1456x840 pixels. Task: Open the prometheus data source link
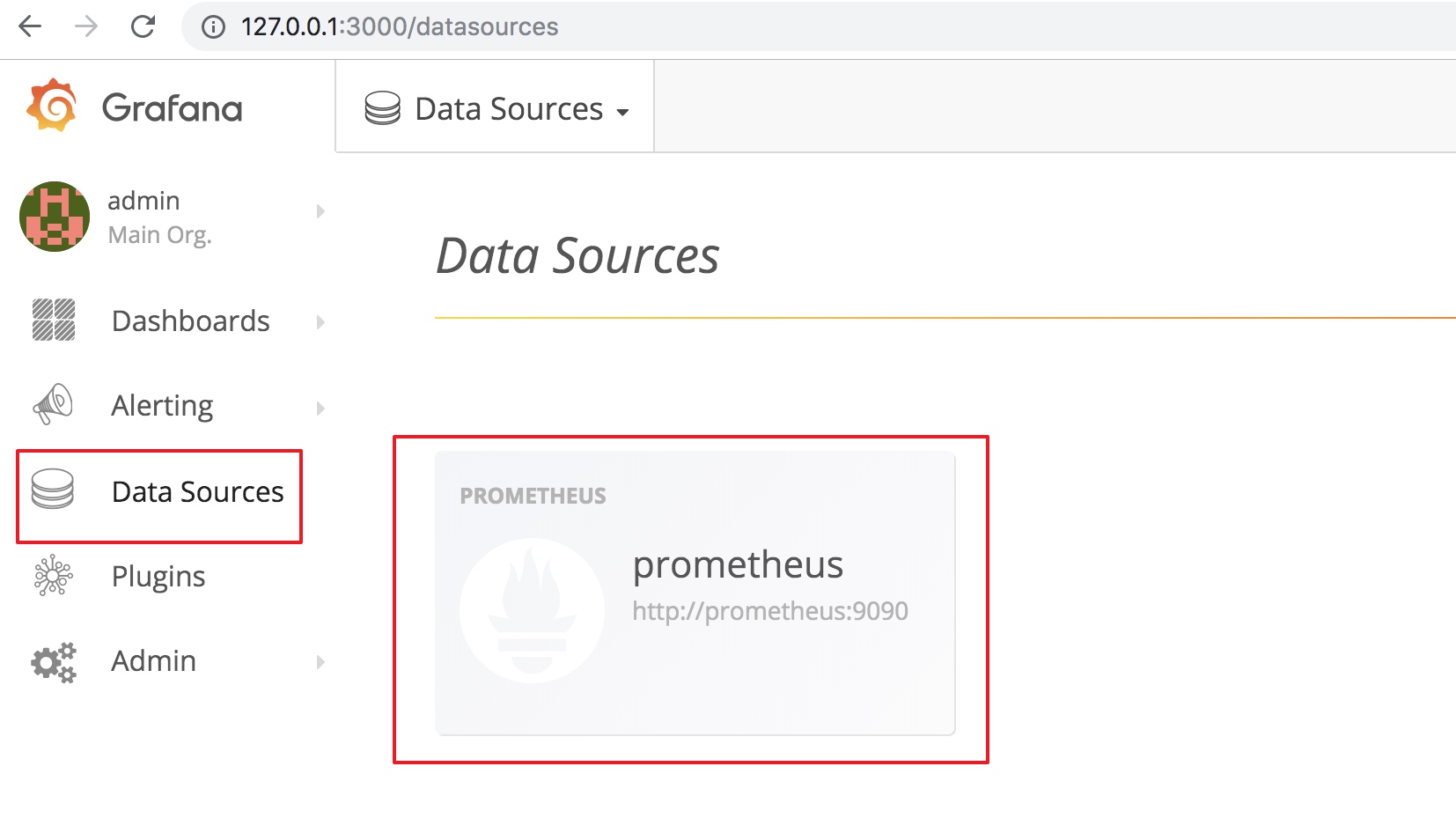pos(738,564)
